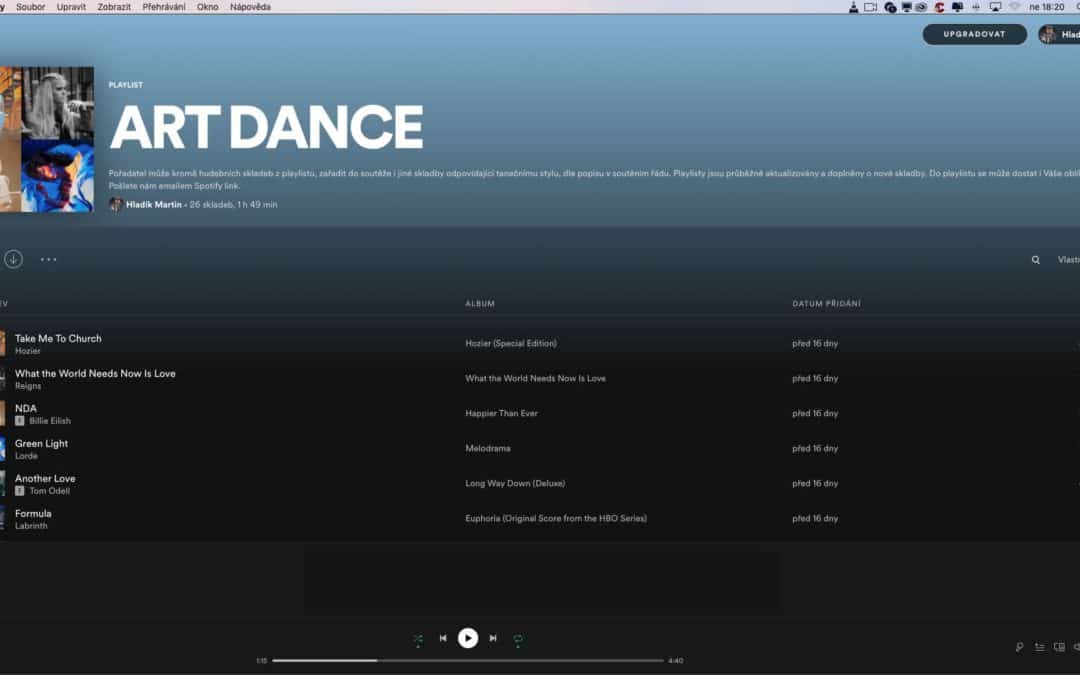This screenshot has width=1080, height=675.
Task: Open the Hladík Martin profile link
Action: [x=155, y=204]
